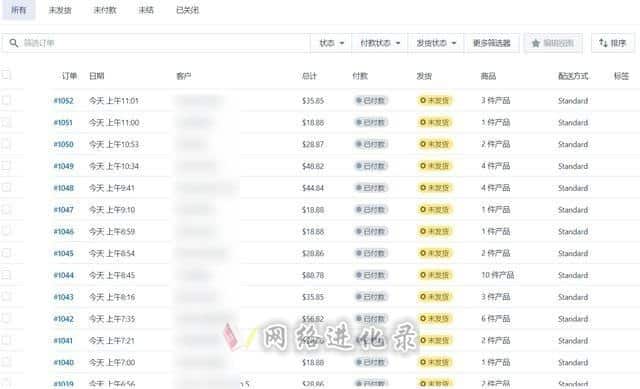Switch to the 未发货 tab
Image resolution: width=640 pixels, height=389 pixels.
[x=60, y=10]
